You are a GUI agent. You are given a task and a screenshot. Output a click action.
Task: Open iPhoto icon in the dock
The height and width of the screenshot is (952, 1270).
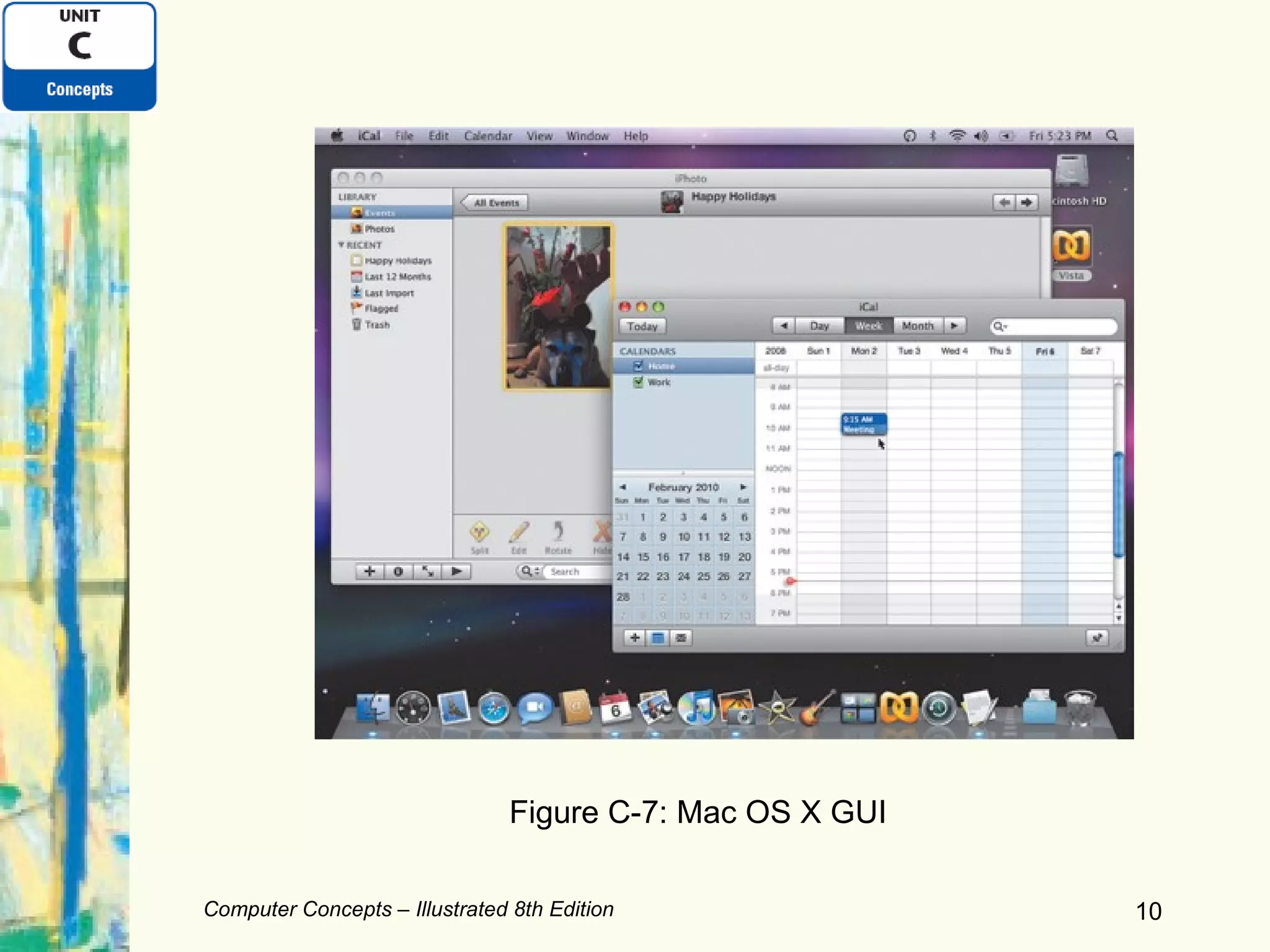point(736,708)
